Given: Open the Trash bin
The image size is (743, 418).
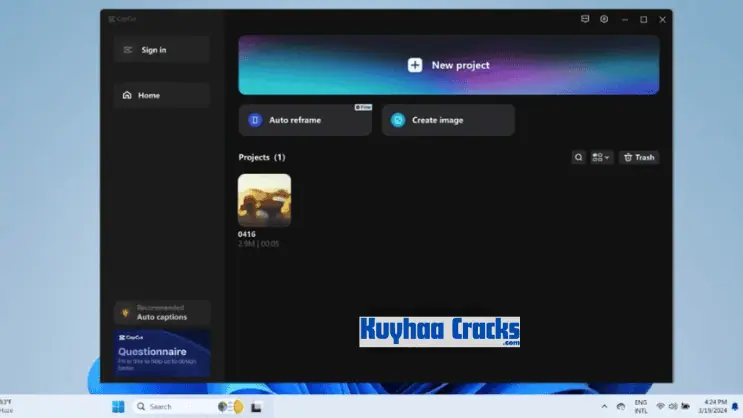Looking at the screenshot, I should [638, 157].
